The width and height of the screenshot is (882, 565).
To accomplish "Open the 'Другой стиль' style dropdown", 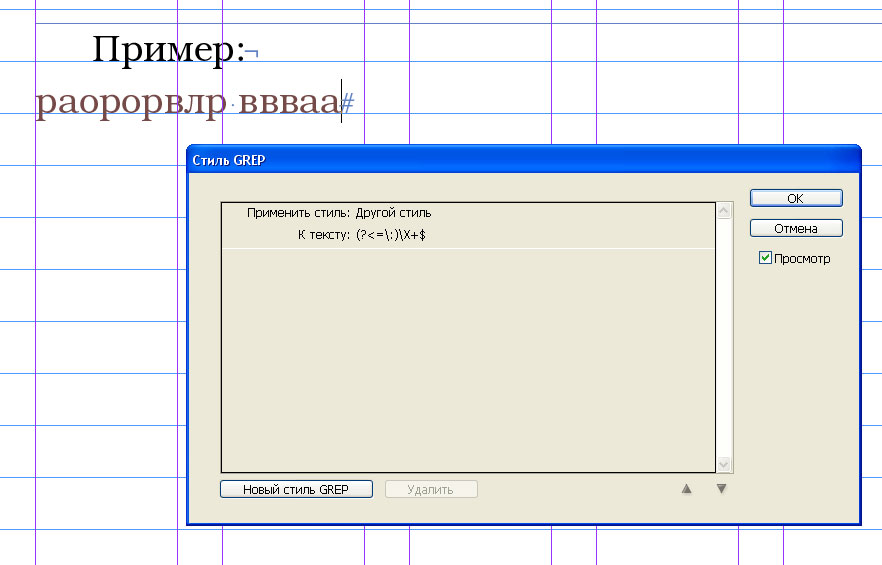I will 393,213.
